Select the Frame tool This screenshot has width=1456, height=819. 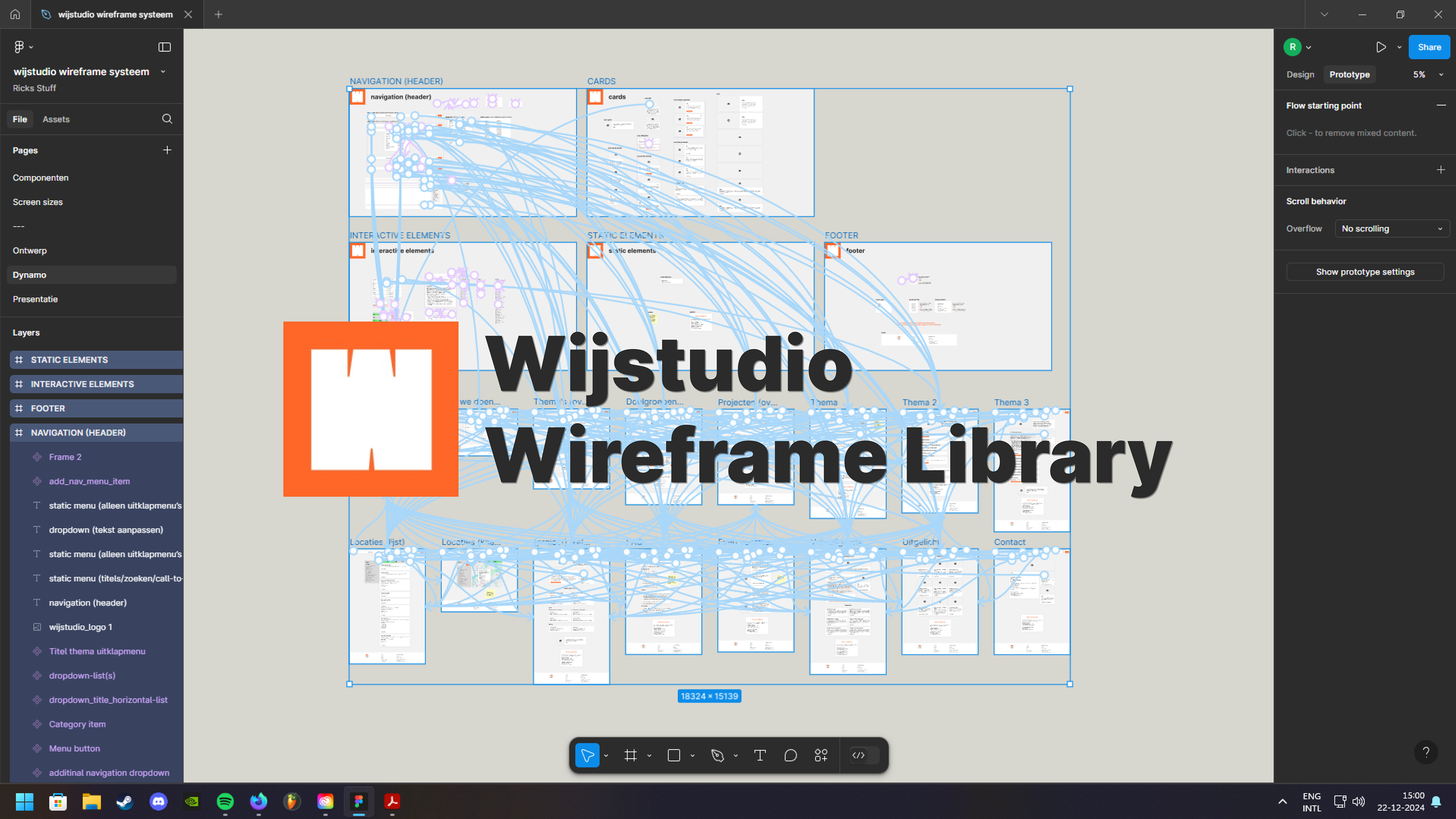(630, 755)
